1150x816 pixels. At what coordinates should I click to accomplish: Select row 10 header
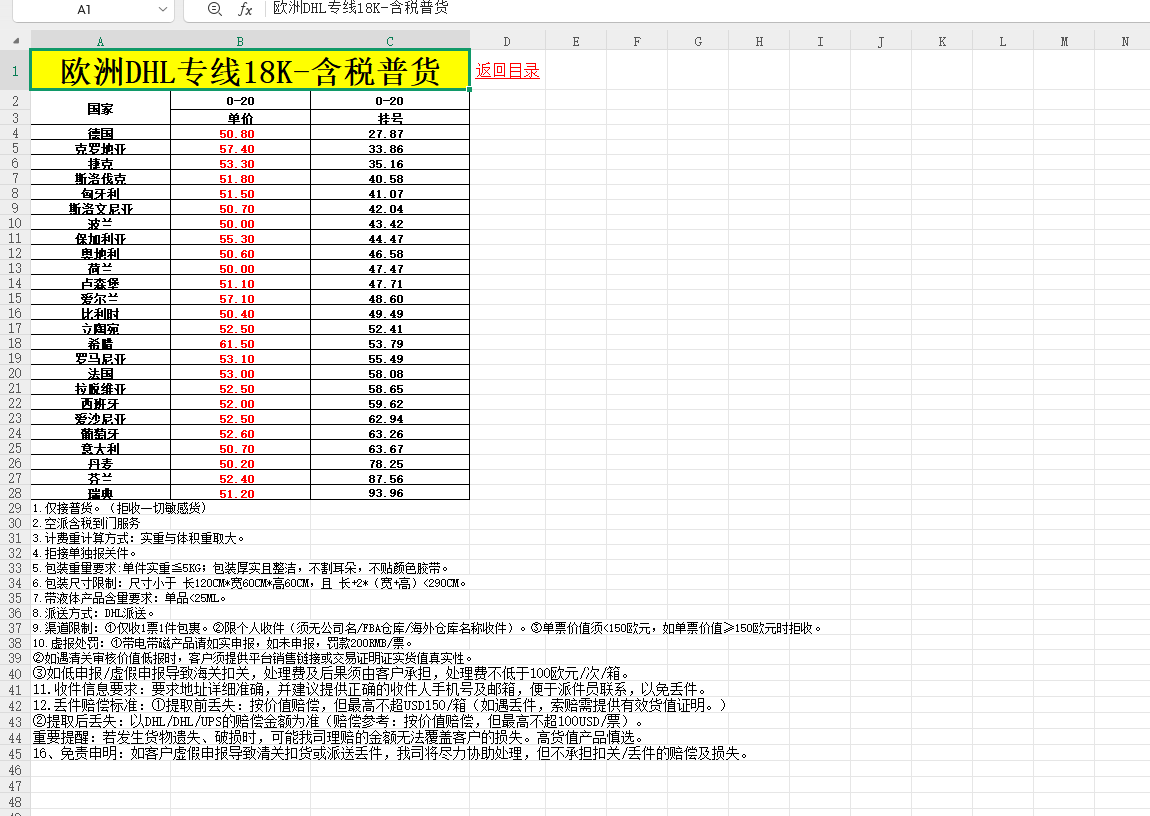15,223
